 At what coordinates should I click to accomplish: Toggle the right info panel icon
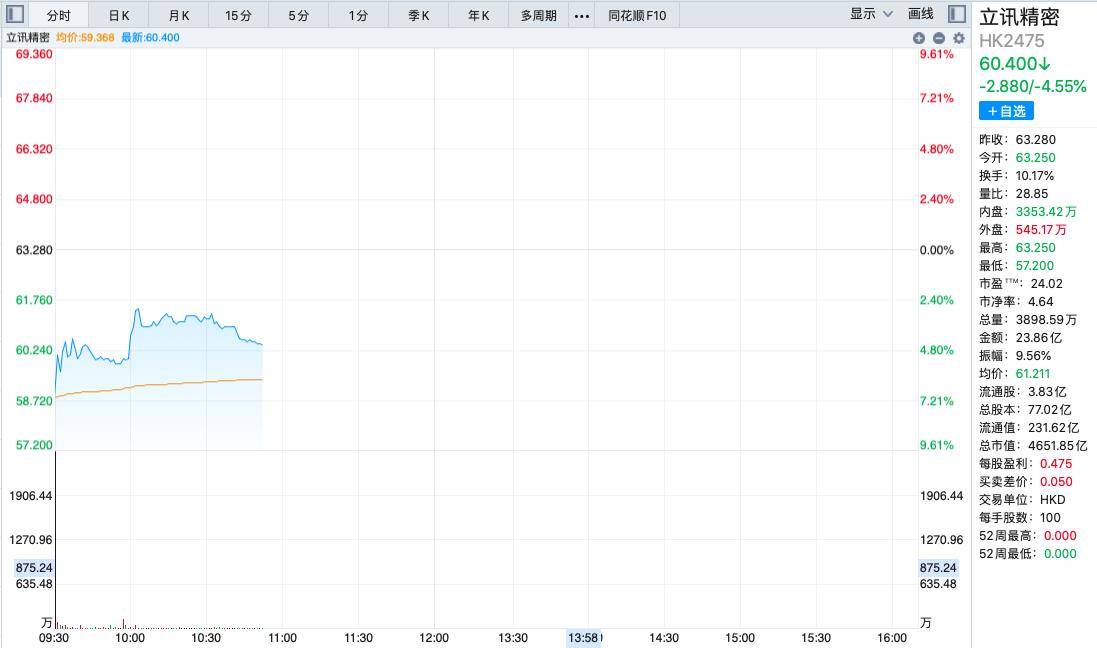957,14
